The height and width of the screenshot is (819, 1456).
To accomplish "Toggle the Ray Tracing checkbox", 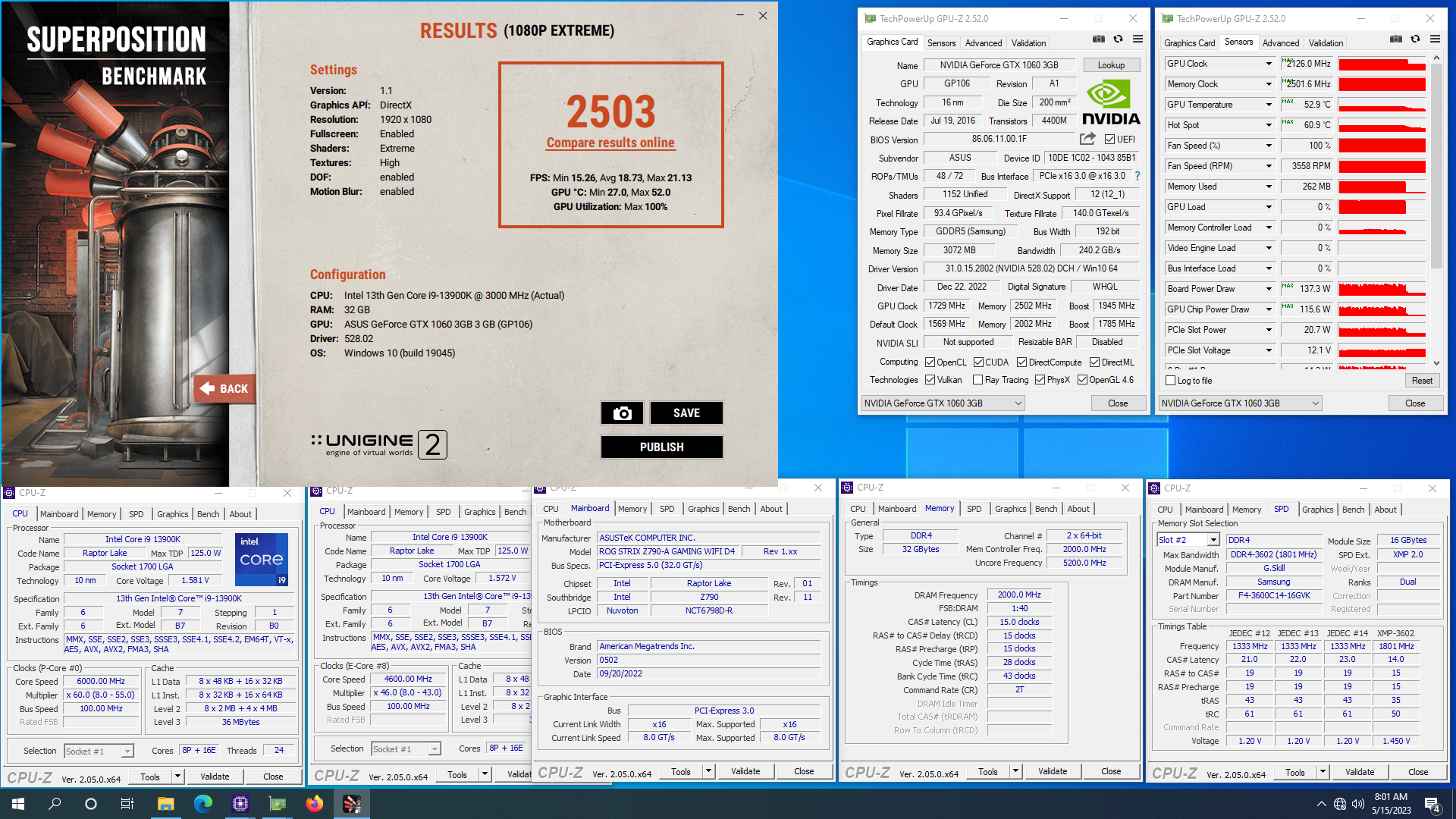I will (x=978, y=380).
